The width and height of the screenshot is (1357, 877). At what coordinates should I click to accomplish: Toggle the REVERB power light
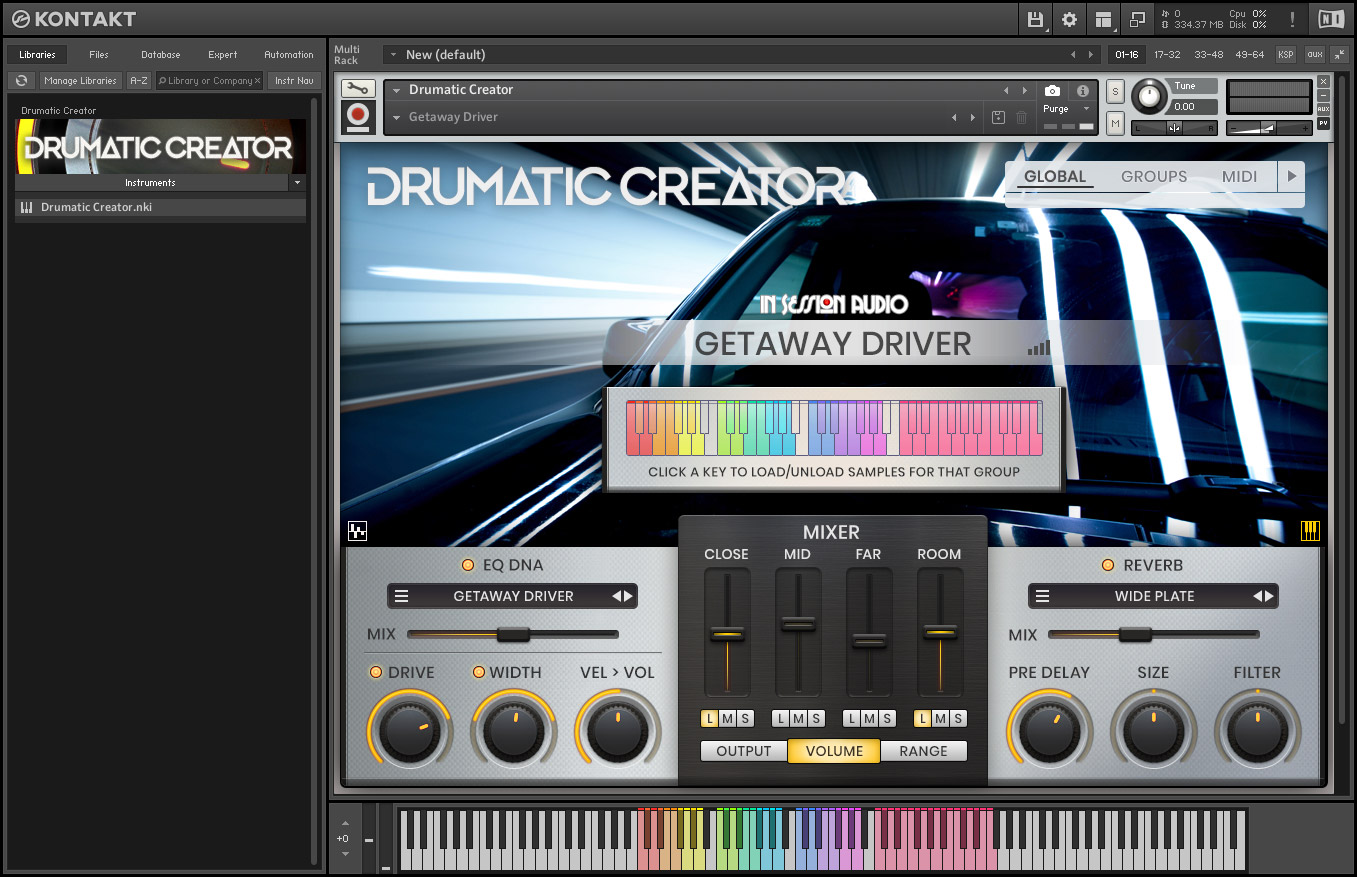(x=1108, y=565)
